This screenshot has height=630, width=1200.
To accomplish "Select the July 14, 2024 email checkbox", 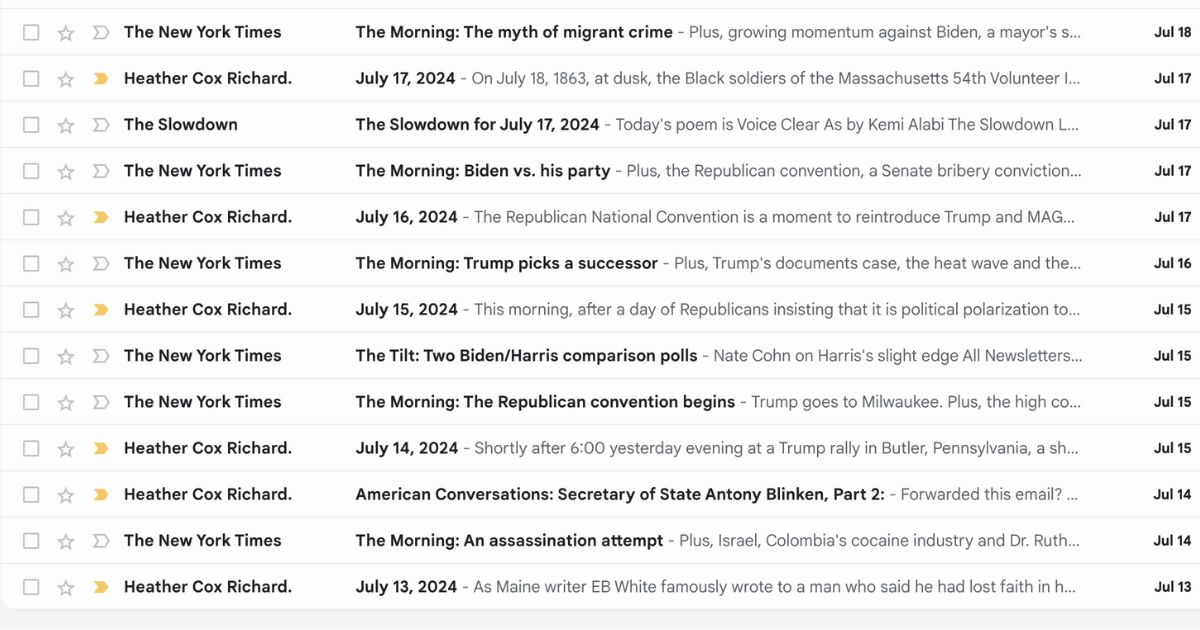I will pos(31,448).
